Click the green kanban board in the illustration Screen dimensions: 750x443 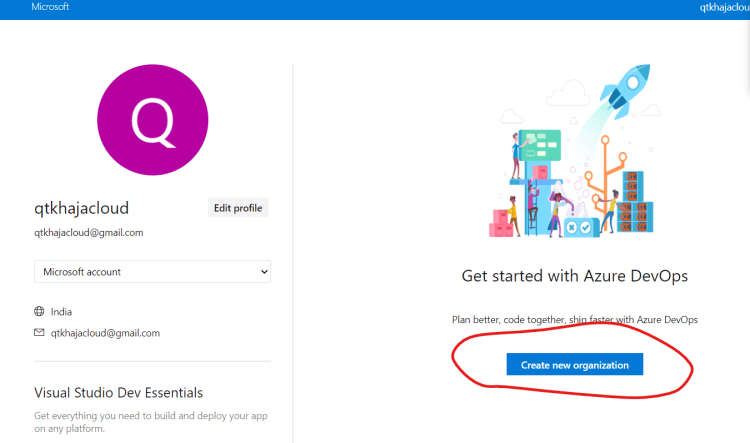(x=540, y=145)
